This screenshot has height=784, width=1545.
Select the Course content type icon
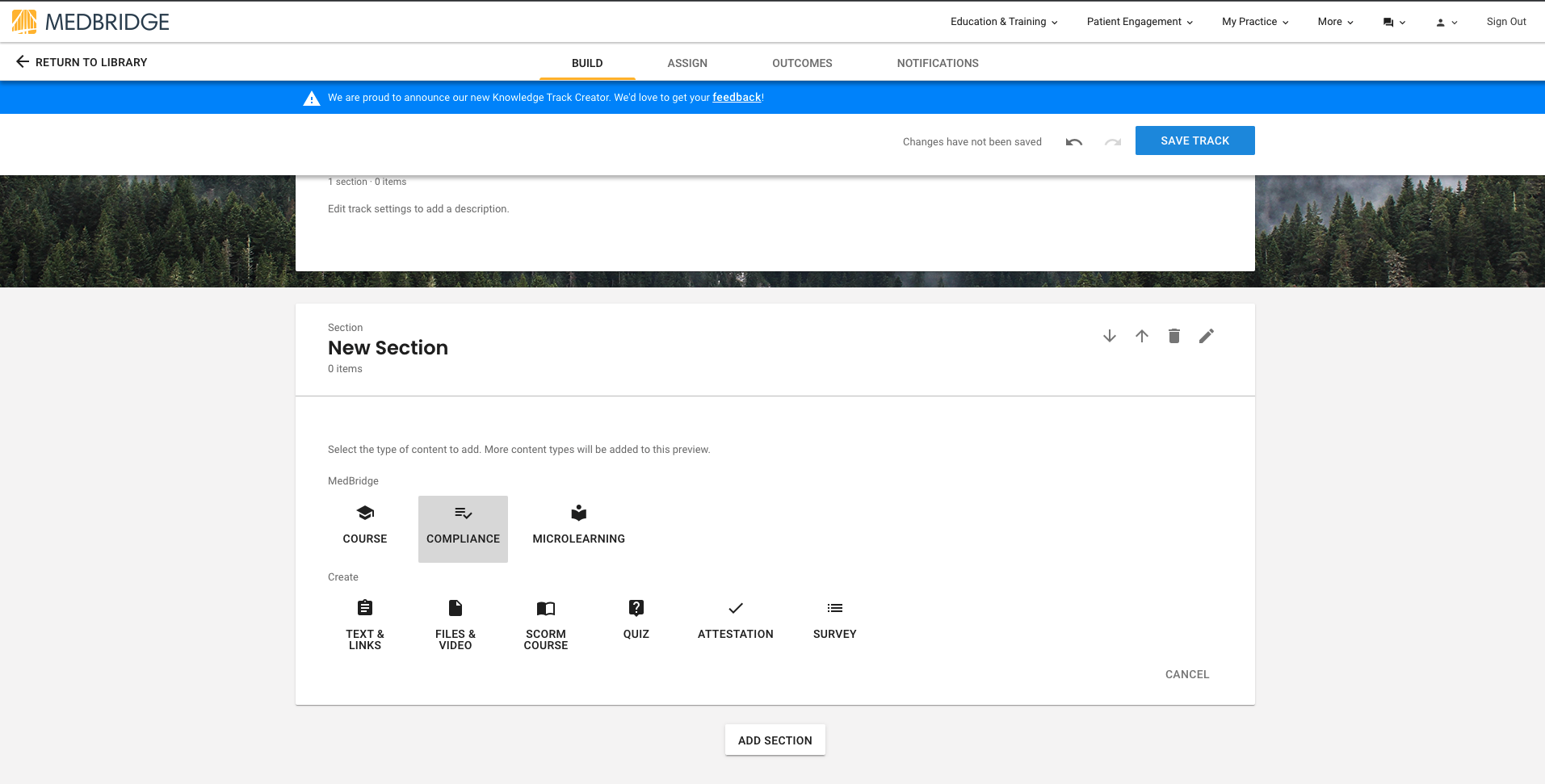click(x=364, y=524)
